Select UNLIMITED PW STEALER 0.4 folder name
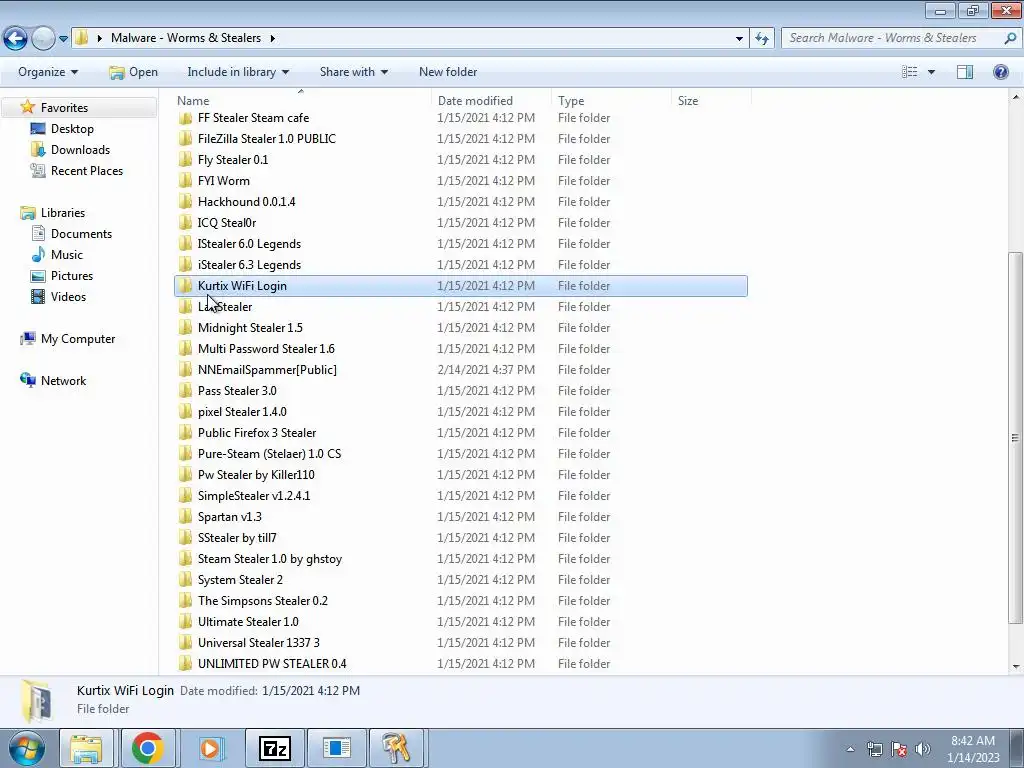The image size is (1024, 768). pos(272,664)
